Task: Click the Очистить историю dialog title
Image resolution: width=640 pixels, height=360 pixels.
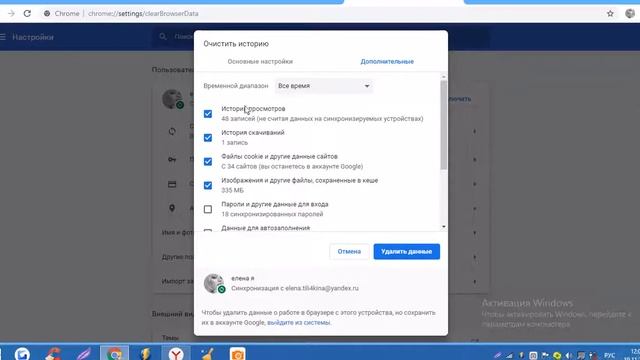Action: pyautogui.click(x=236, y=44)
